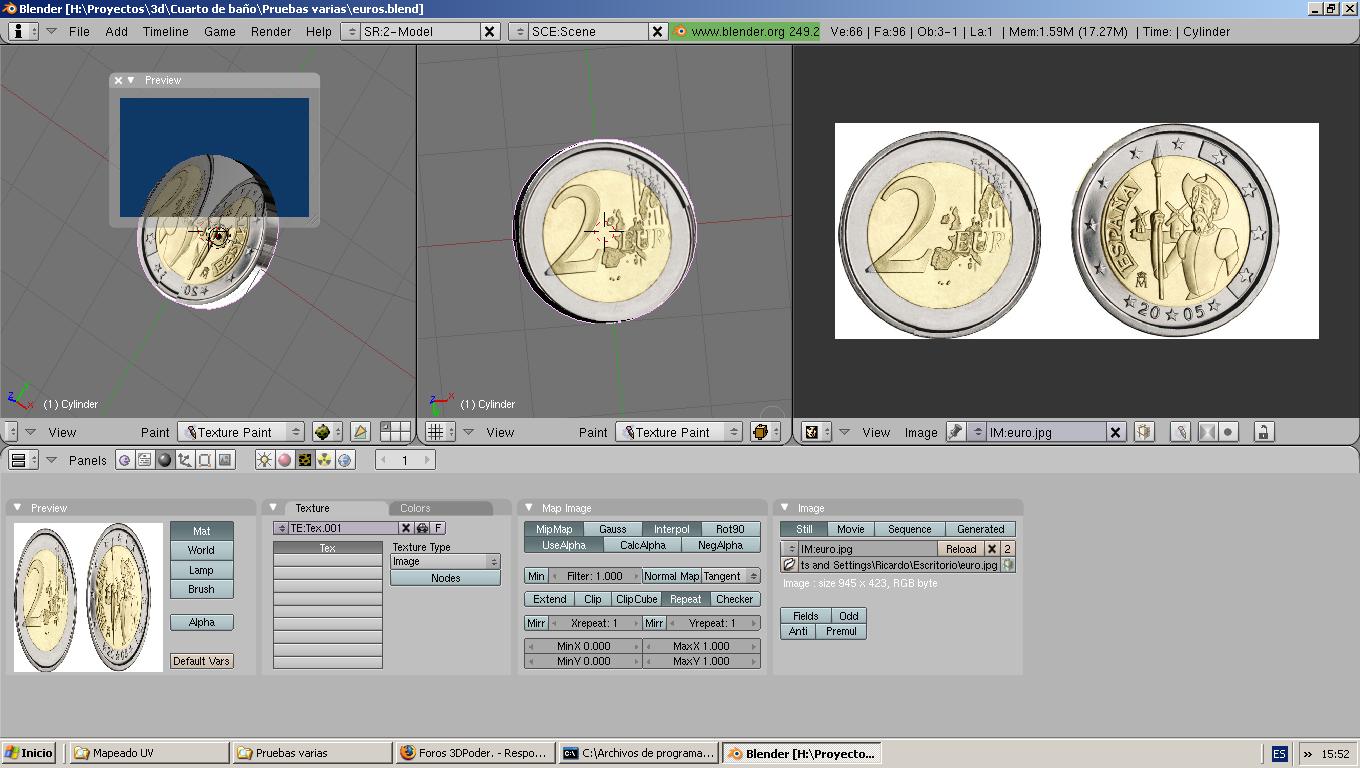Toggle the Interpol option
This screenshot has width=1360, height=768.
coord(672,529)
